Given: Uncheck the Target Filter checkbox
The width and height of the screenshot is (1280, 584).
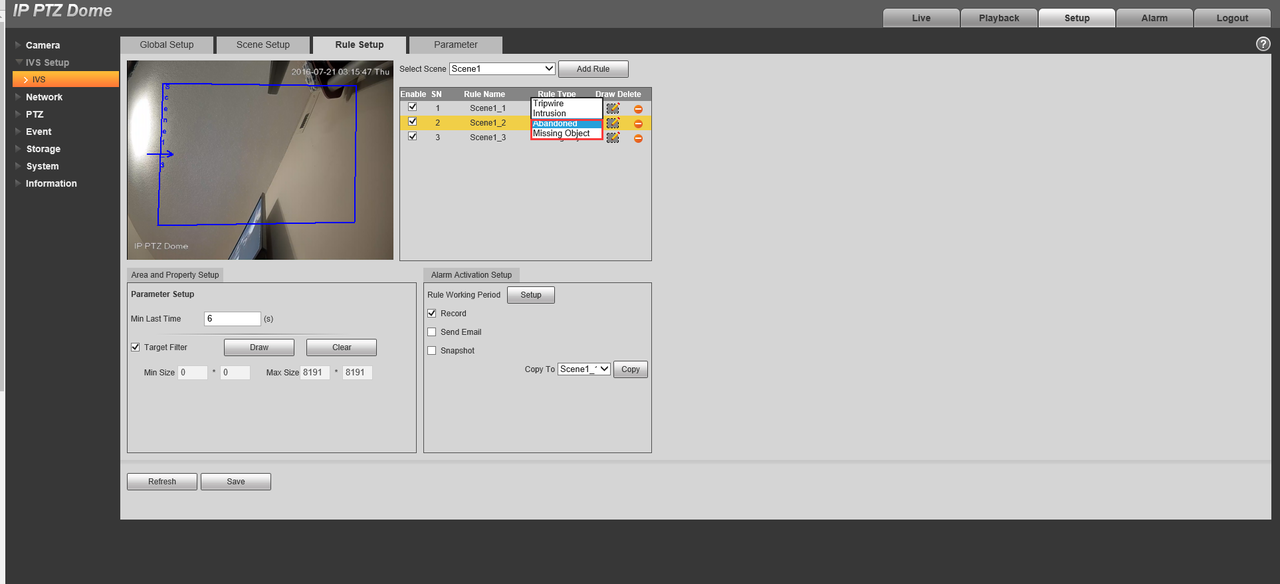Looking at the screenshot, I should point(135,347).
